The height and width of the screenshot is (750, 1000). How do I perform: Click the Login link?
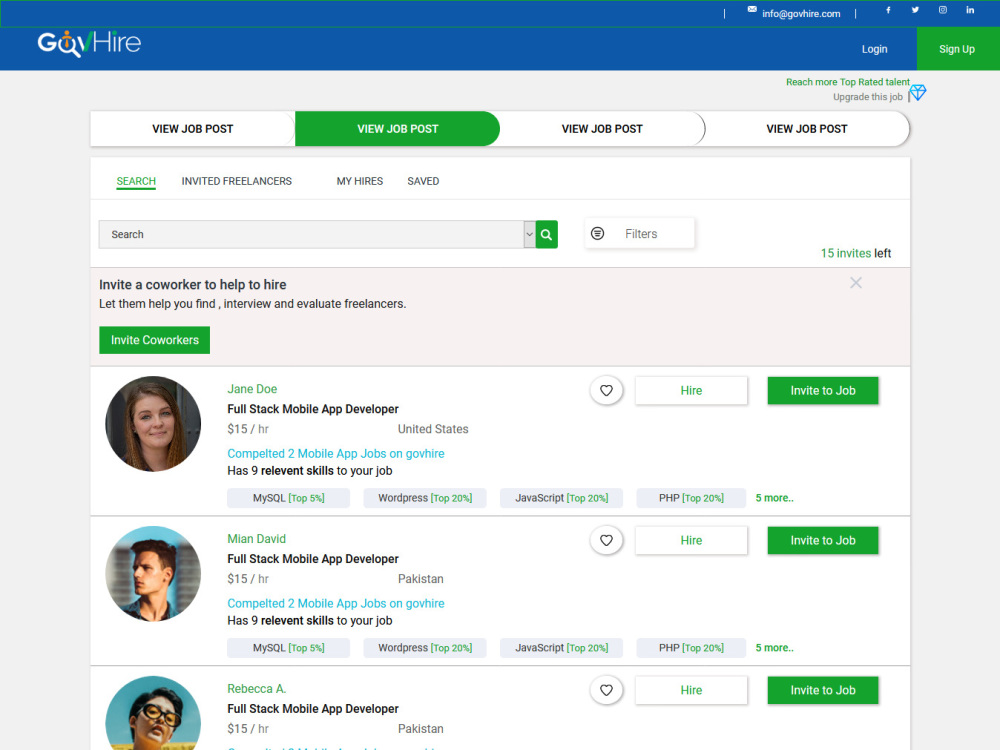point(874,49)
